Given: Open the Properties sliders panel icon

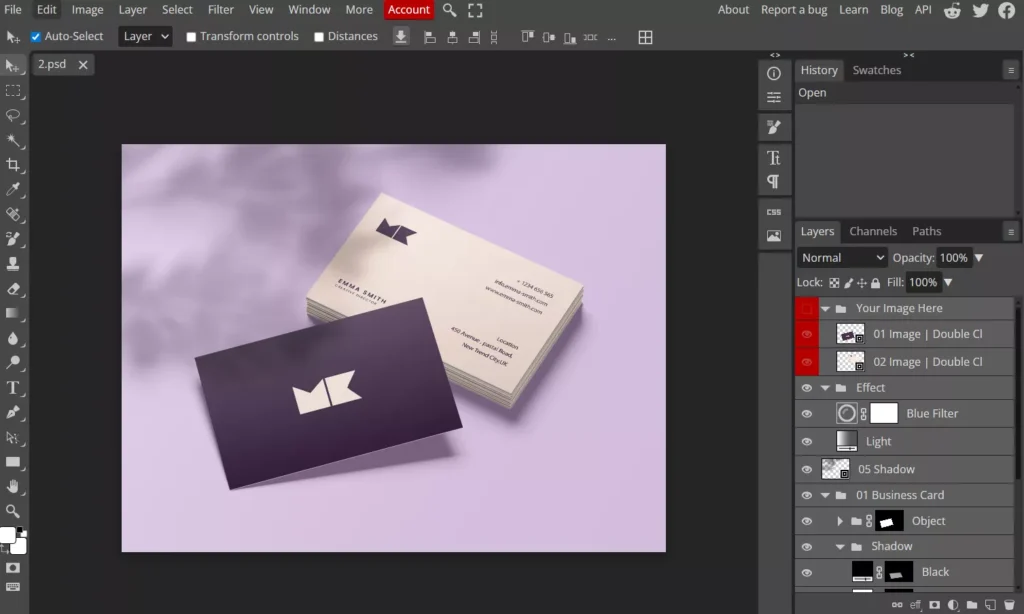Looking at the screenshot, I should (x=774, y=97).
